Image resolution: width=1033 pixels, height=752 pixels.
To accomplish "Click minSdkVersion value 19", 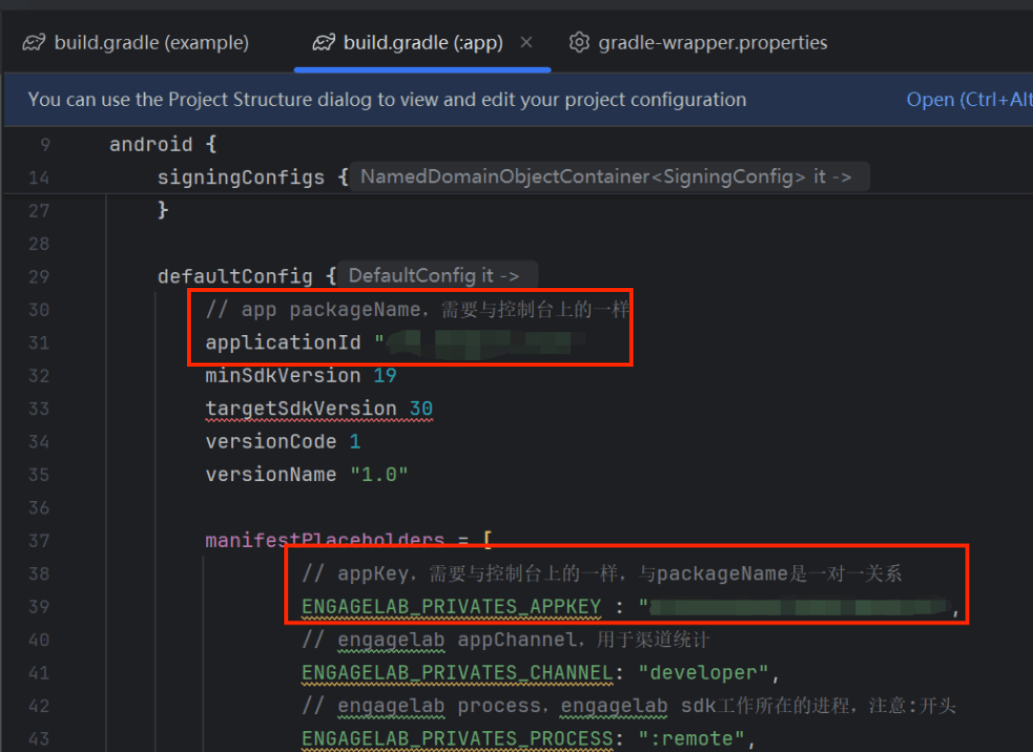I will point(385,376).
